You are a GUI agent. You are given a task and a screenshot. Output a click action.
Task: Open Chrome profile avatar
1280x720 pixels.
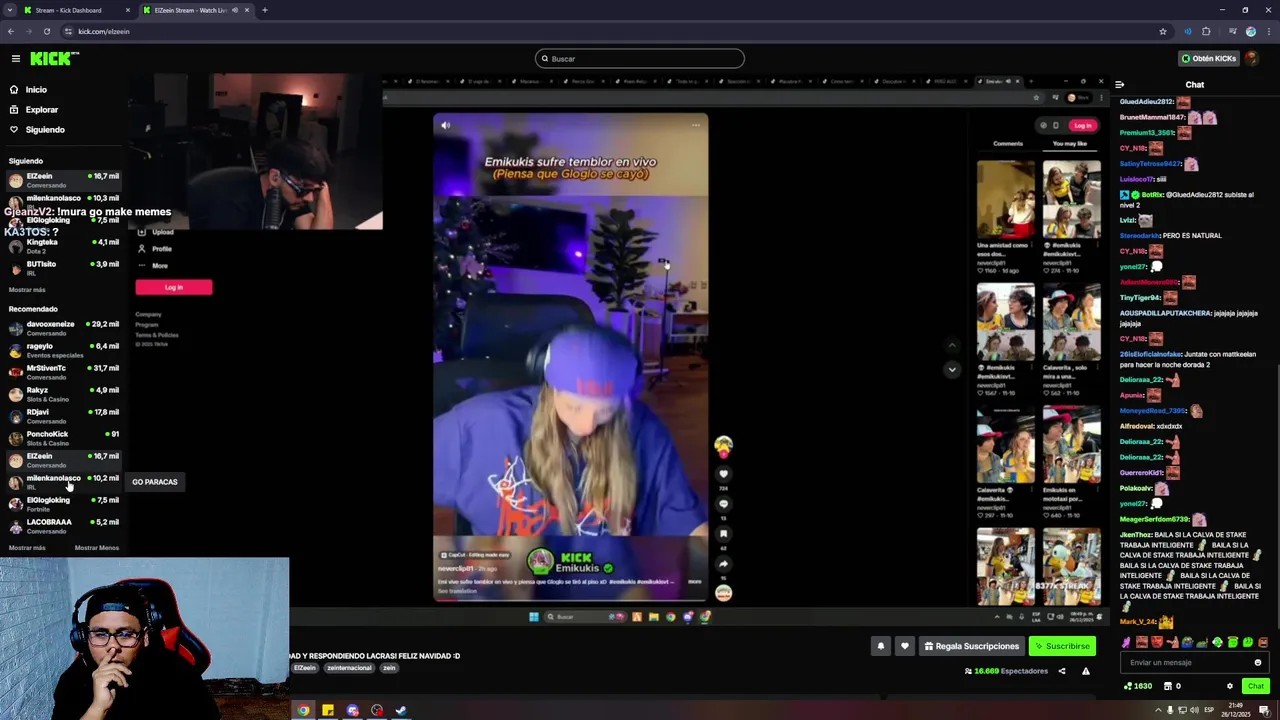1251,31
